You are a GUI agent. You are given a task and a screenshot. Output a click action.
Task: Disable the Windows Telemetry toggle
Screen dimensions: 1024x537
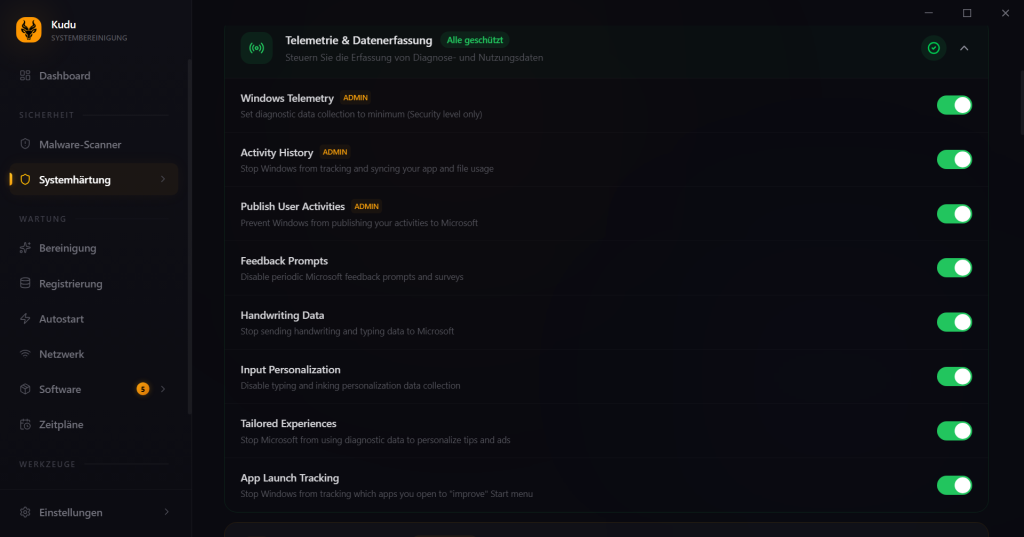(954, 105)
